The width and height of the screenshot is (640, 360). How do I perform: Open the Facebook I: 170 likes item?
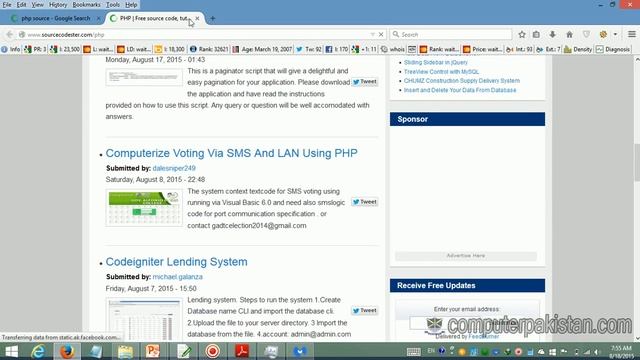point(337,49)
